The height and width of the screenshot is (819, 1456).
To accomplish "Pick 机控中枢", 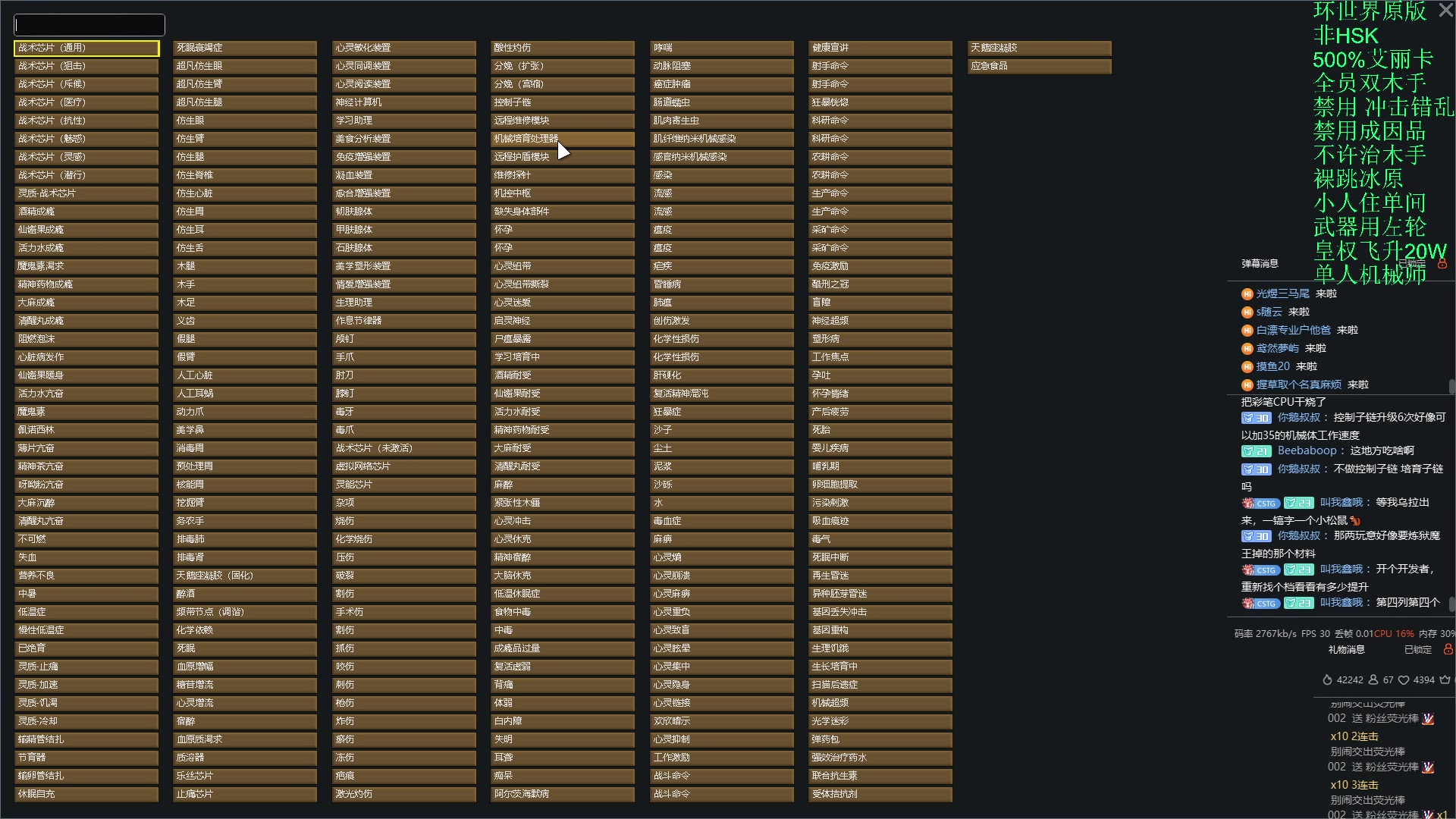I will point(563,193).
